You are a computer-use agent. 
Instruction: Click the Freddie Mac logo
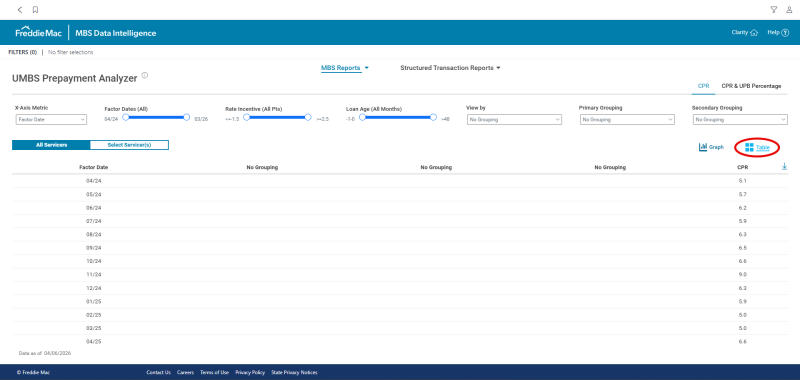tap(39, 33)
